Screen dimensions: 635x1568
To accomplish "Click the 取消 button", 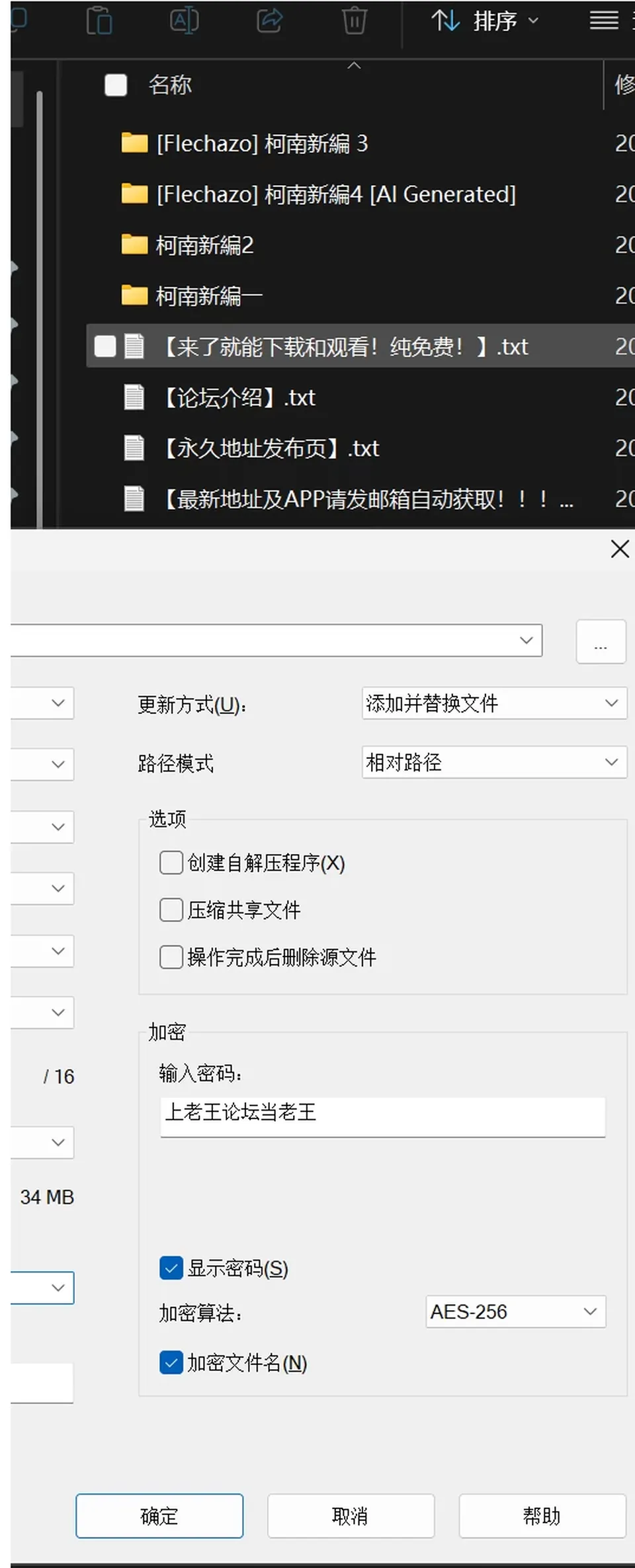I will coord(351,1516).
